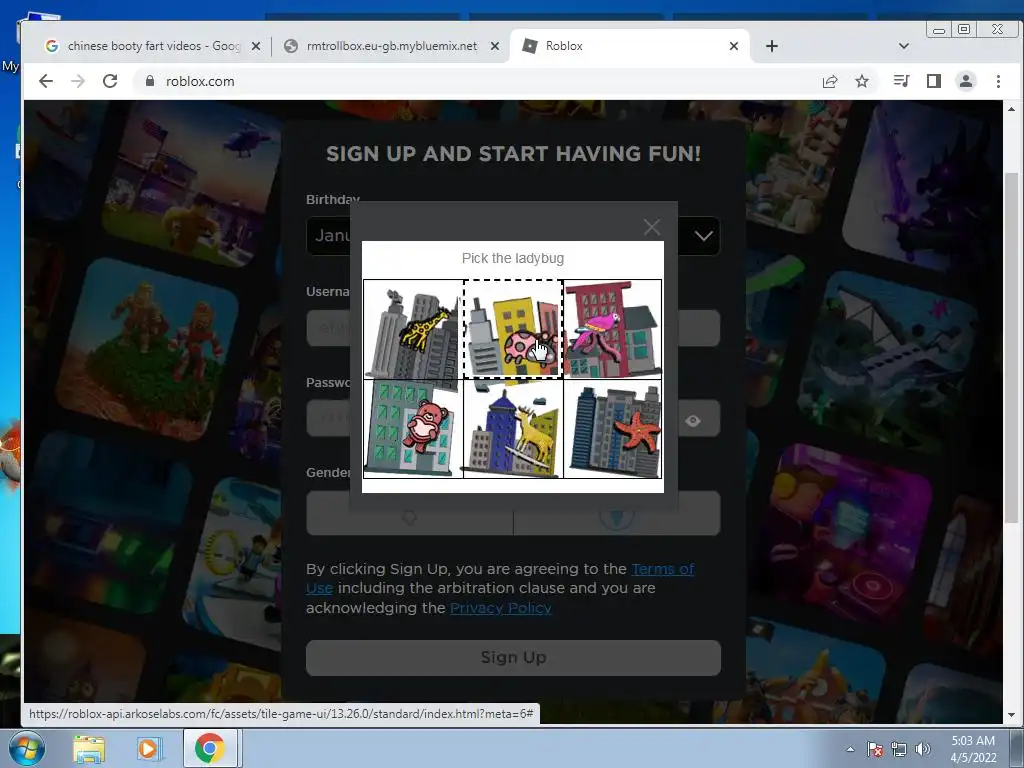Click the padlock site info icon

click(150, 81)
